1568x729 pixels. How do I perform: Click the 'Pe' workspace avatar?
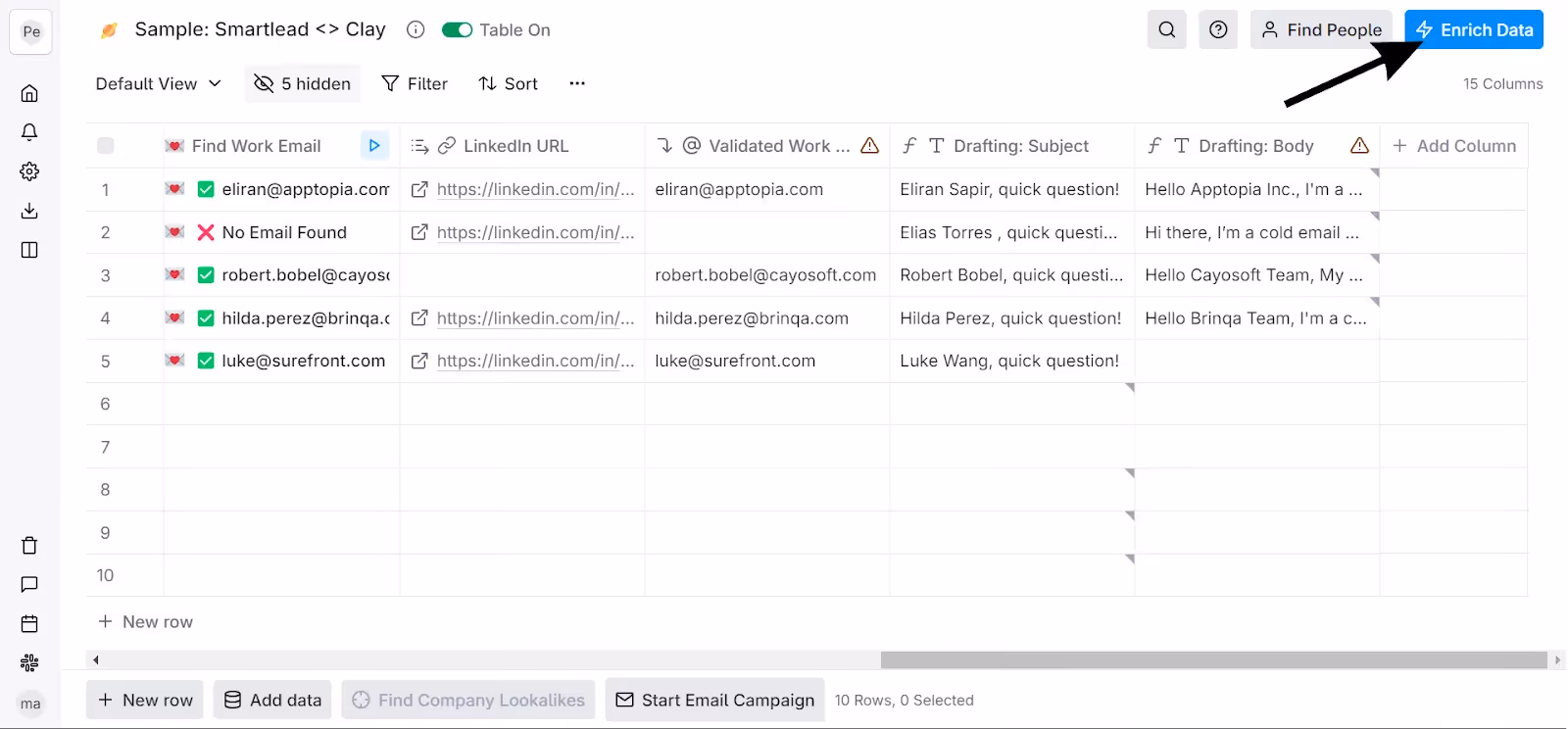30,32
